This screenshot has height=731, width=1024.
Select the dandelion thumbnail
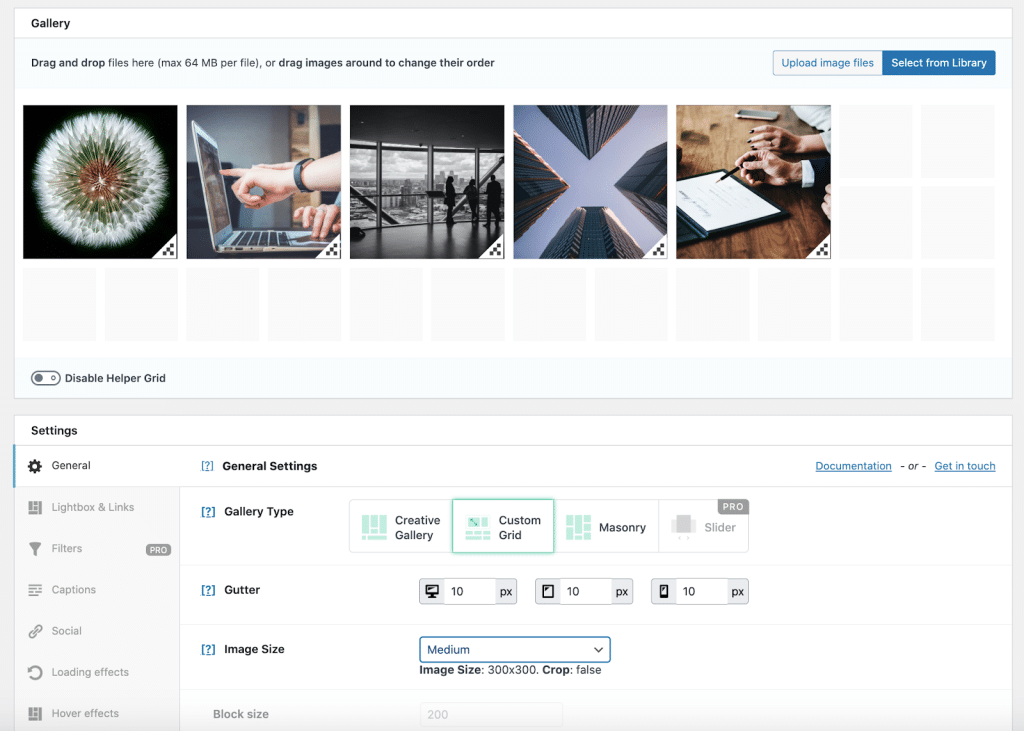pyautogui.click(x=100, y=182)
